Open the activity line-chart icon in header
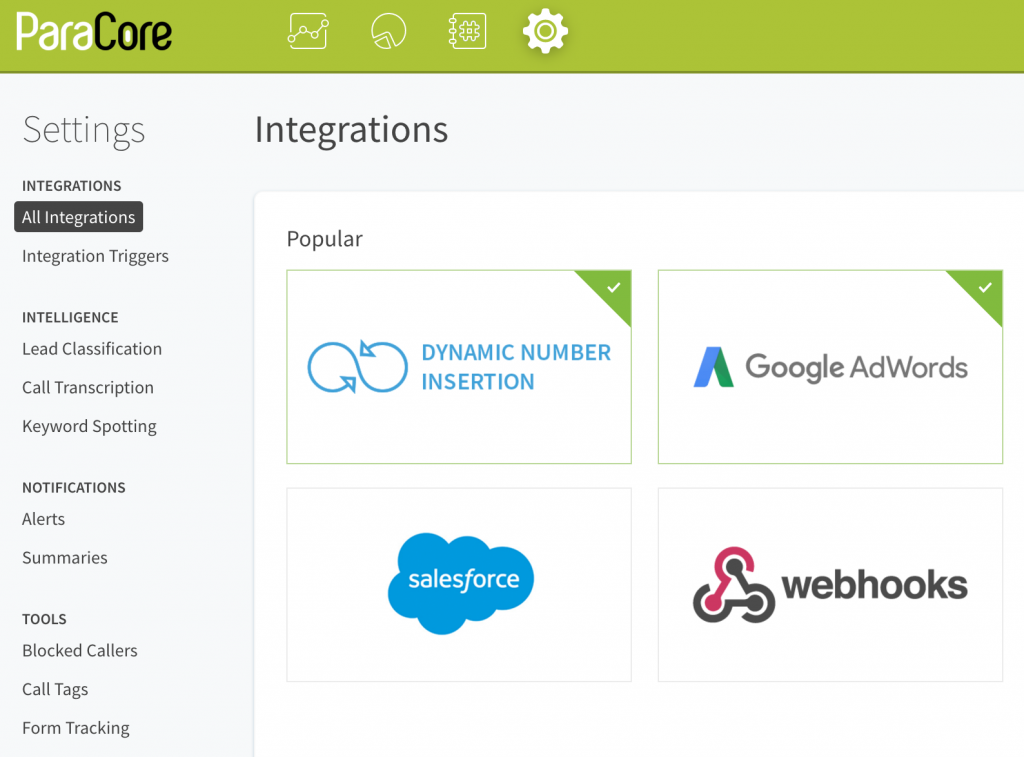The image size is (1024, 757). pyautogui.click(x=308, y=31)
